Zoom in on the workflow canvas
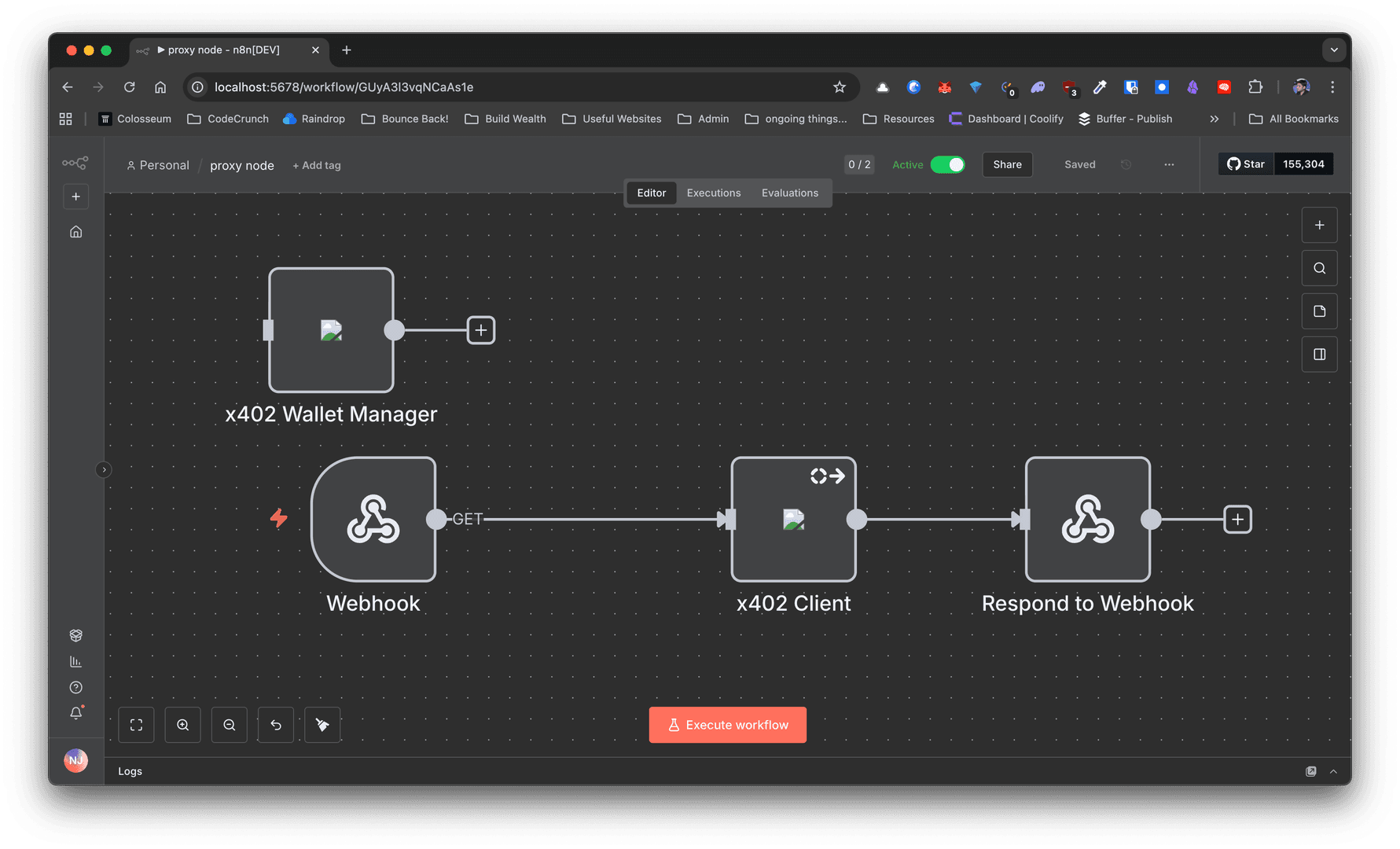Image resolution: width=1400 pixels, height=849 pixels. 182,725
